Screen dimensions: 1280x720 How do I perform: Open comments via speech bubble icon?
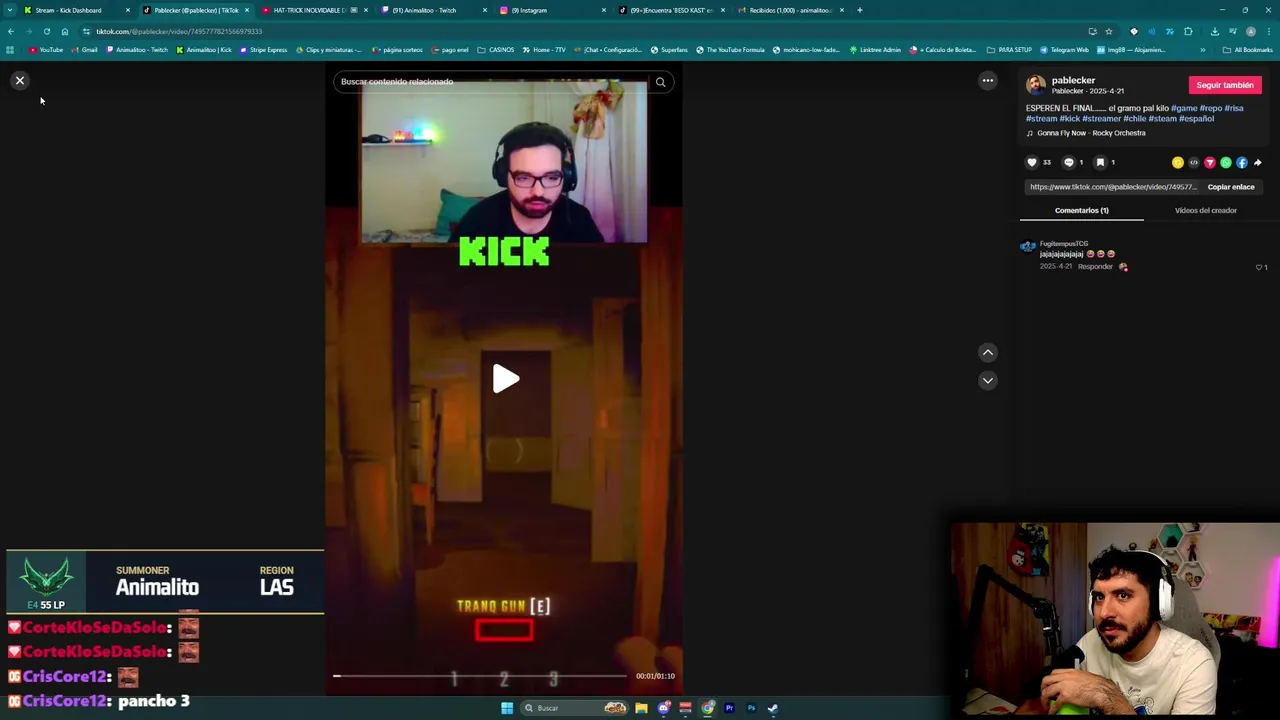click(1068, 162)
